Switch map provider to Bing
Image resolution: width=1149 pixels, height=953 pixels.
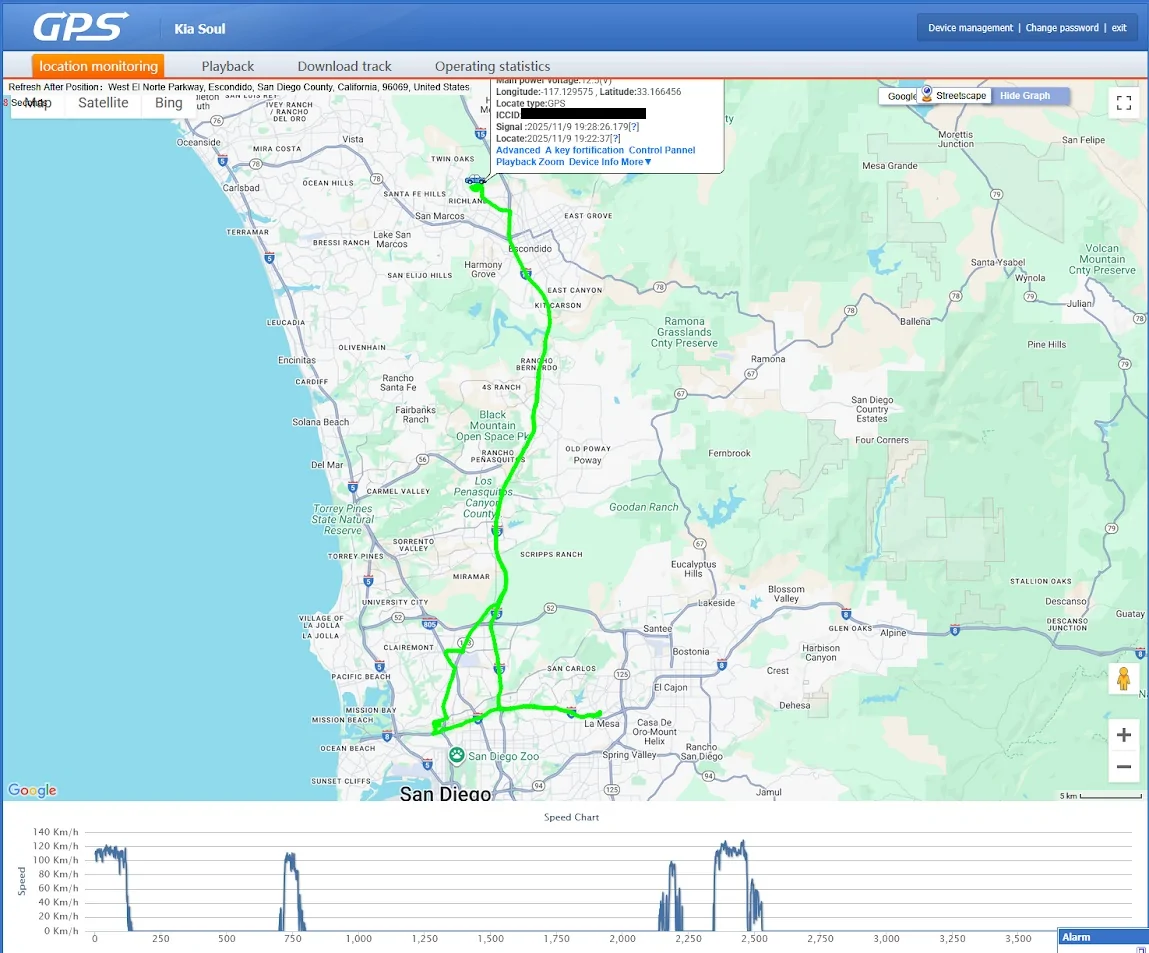click(x=169, y=103)
